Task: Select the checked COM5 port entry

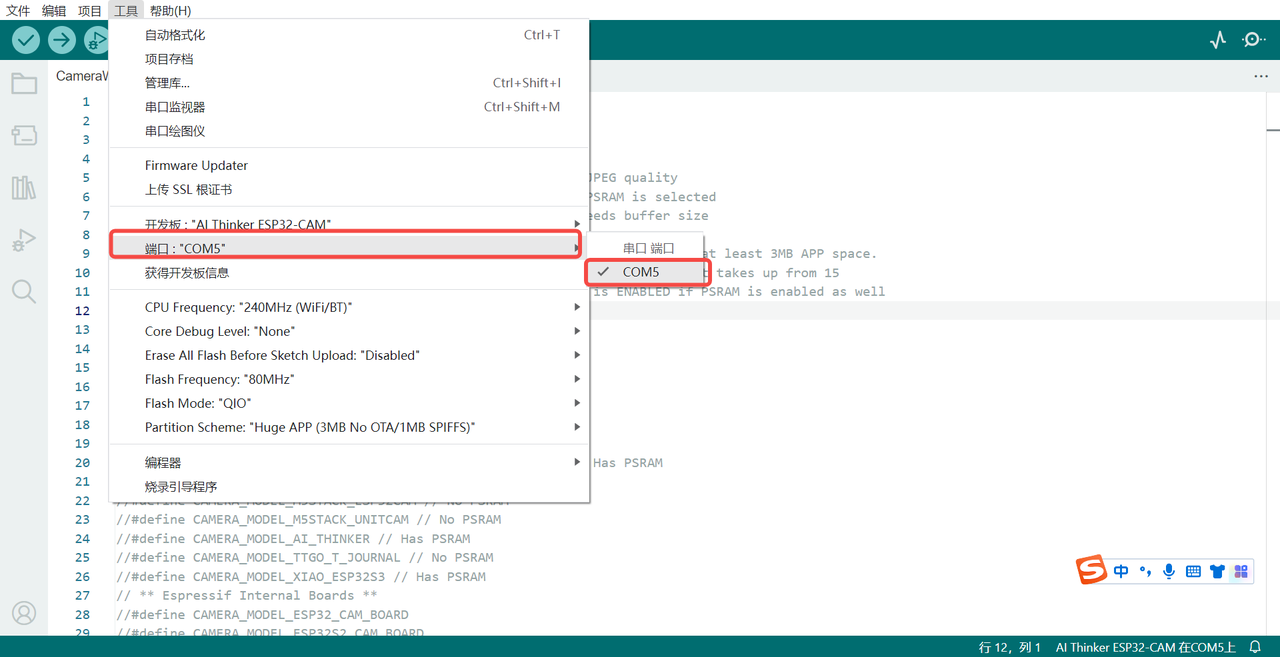Action: [648, 272]
